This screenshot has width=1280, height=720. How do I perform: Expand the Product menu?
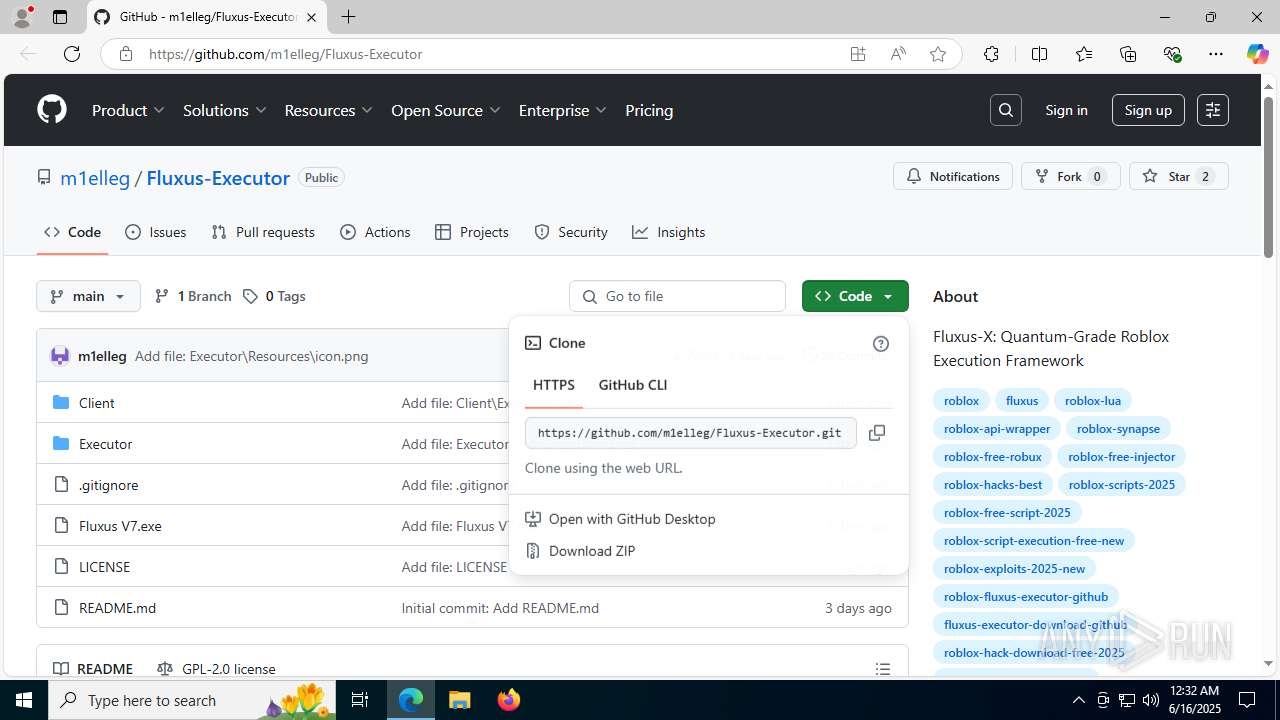tap(128, 110)
